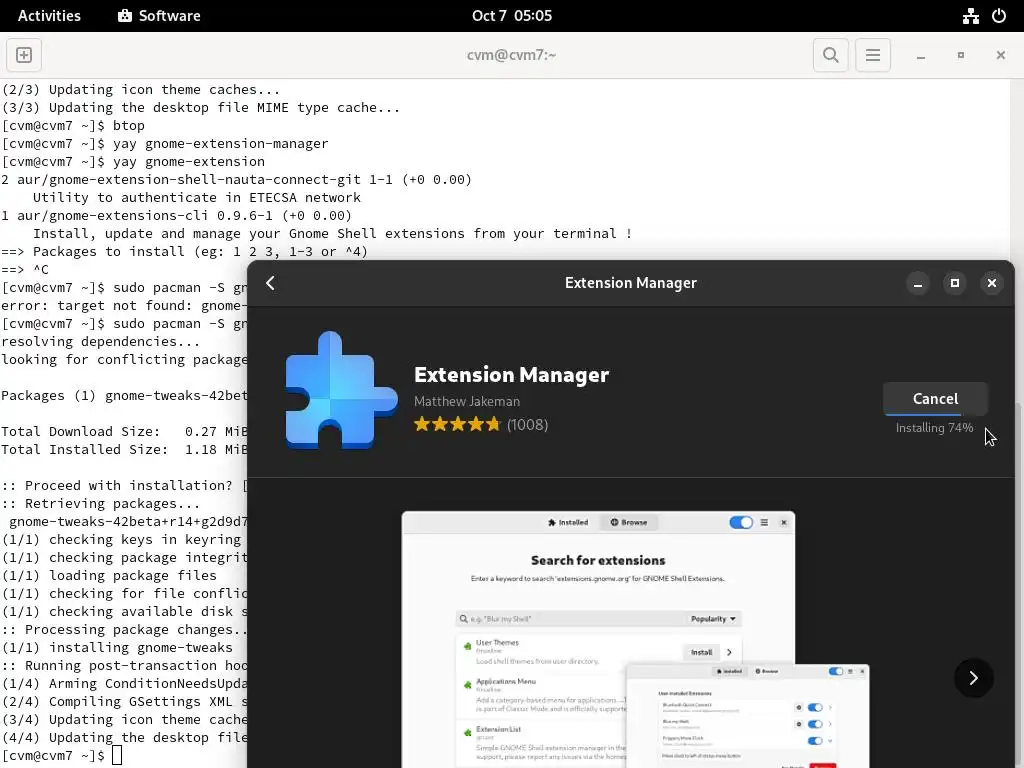Viewport: 1024px width, 768px height.
Task: Cancel the Extension Manager installation
Action: point(935,398)
